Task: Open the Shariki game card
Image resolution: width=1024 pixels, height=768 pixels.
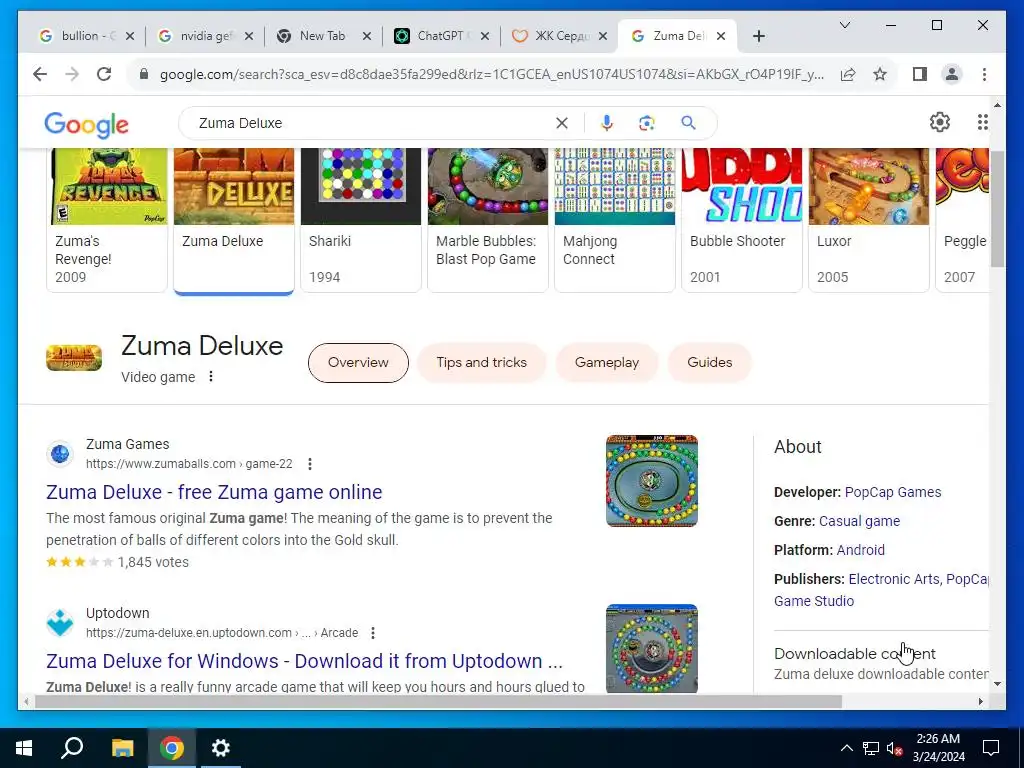Action: [x=360, y=220]
